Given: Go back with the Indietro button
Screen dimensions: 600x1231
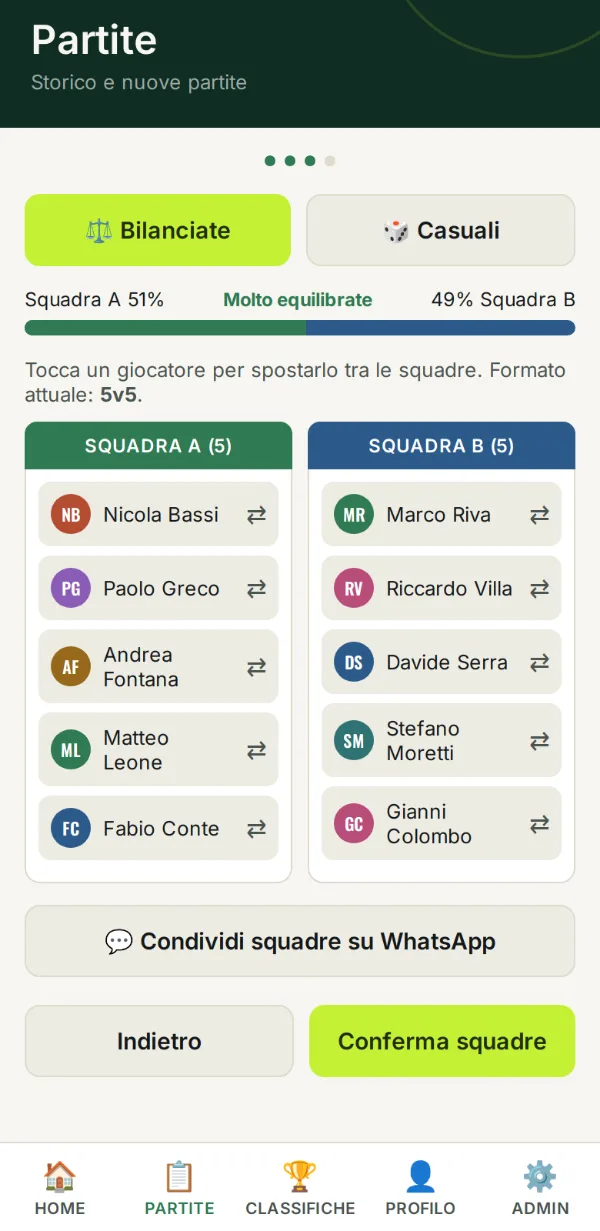Looking at the screenshot, I should pyautogui.click(x=159, y=1041).
